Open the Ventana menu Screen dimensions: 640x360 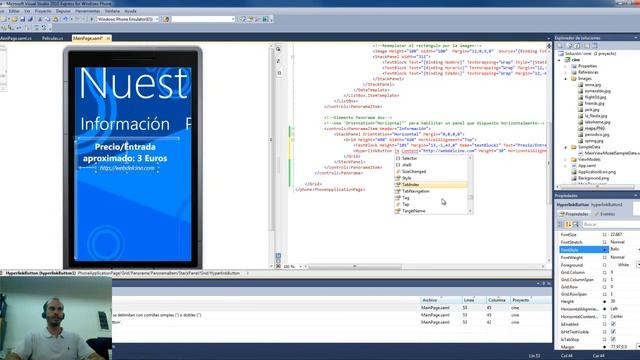pos(112,11)
